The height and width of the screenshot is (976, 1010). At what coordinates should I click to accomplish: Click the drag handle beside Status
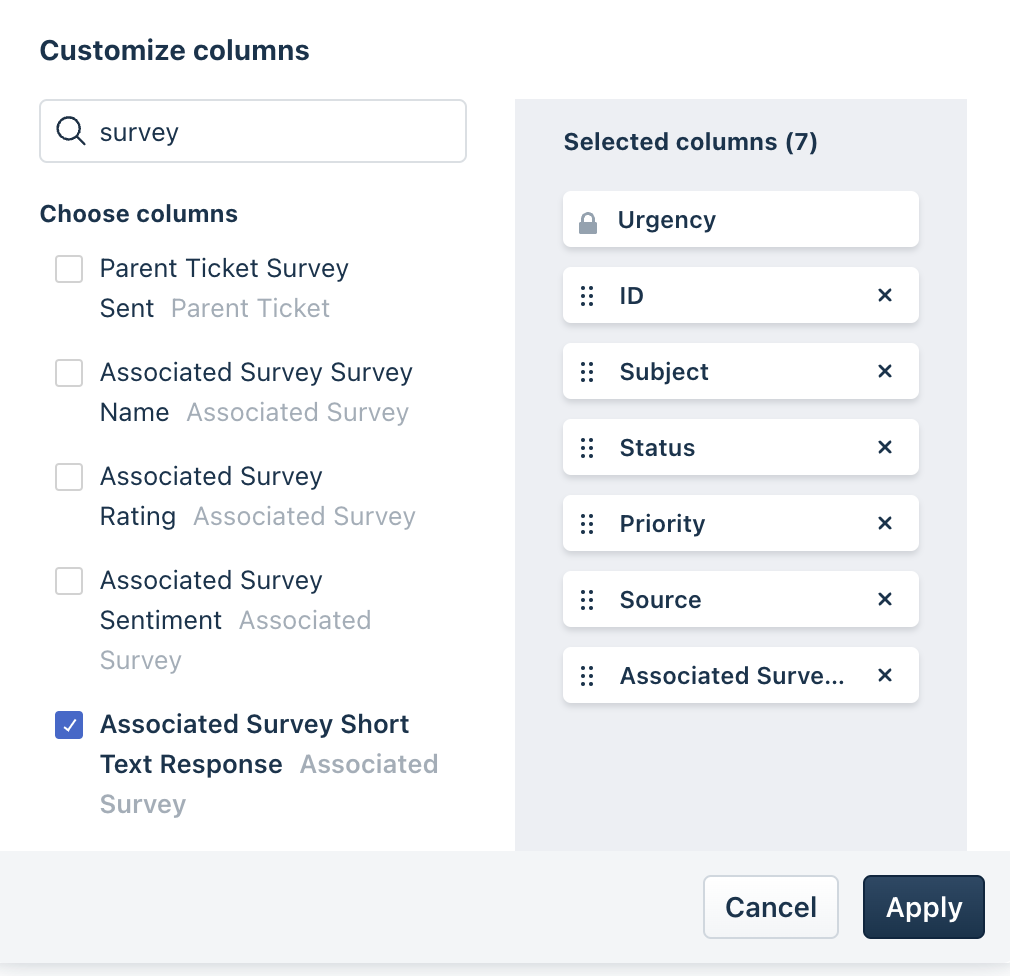(588, 448)
